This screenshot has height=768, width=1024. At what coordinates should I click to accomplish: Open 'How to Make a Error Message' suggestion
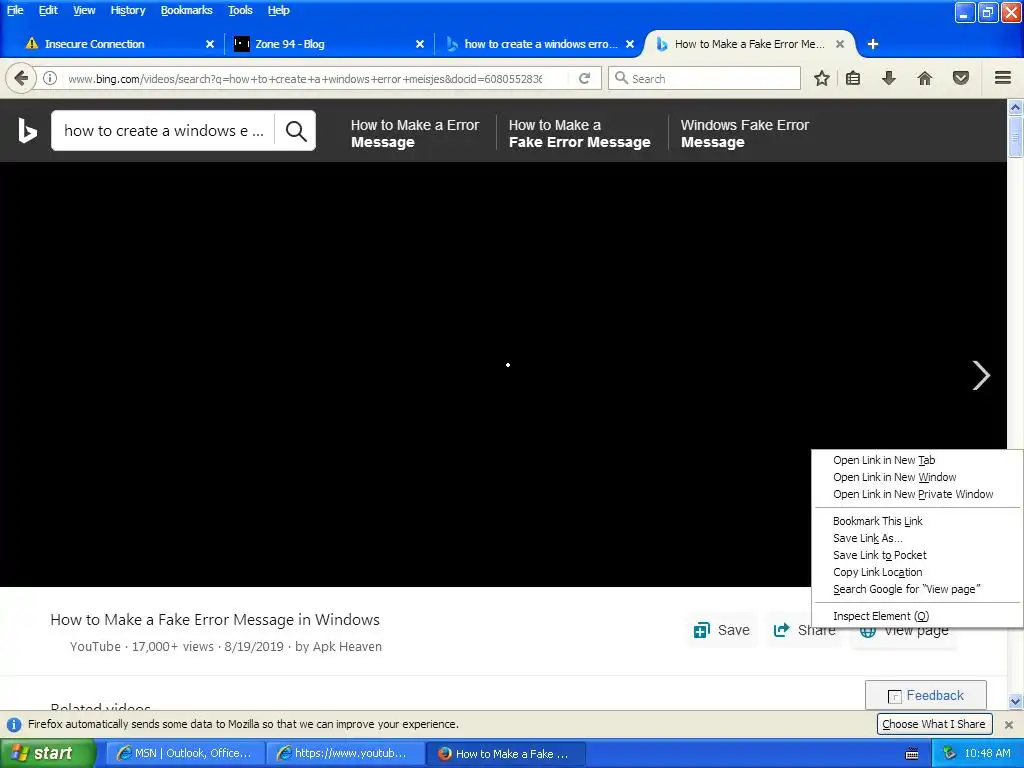pos(415,133)
